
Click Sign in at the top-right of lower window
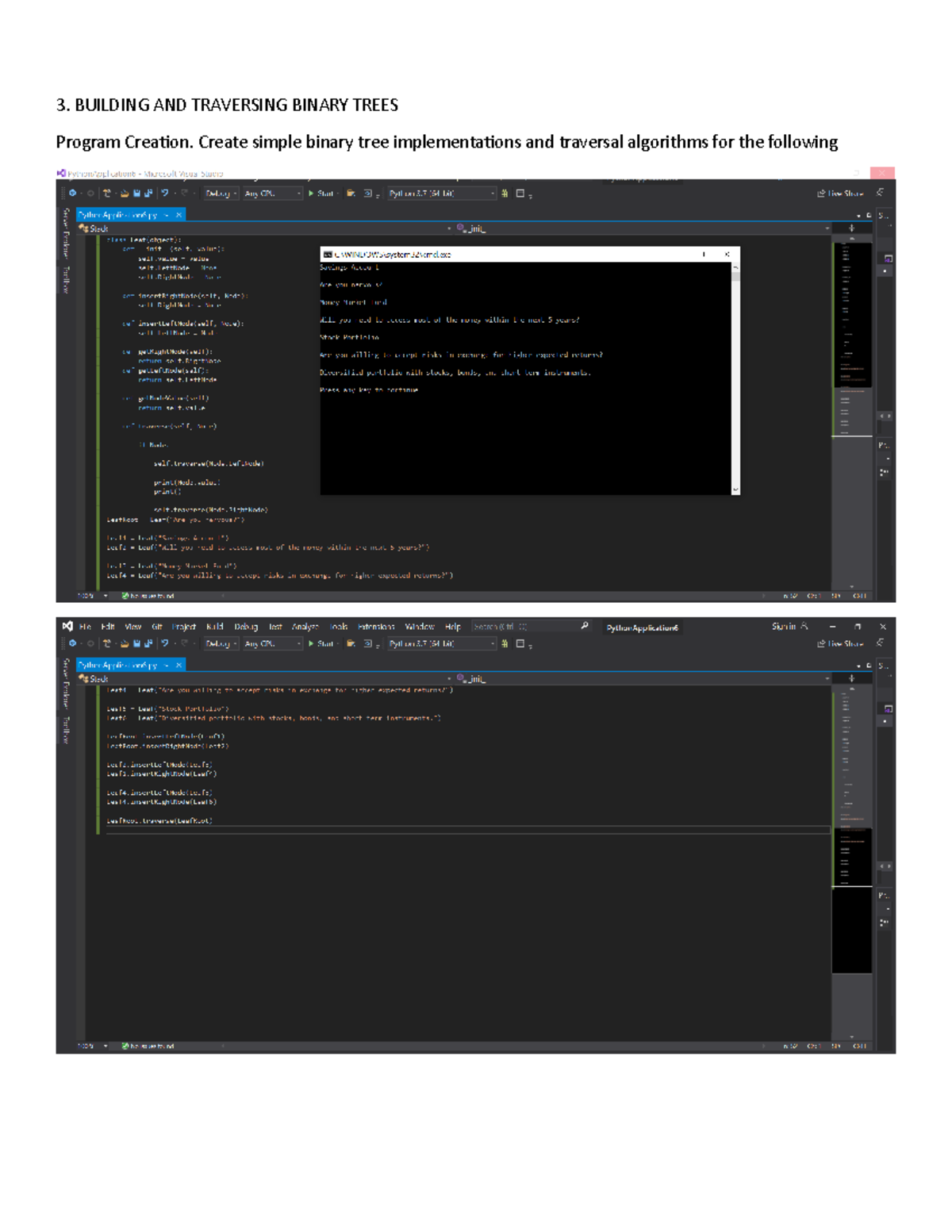coord(784,626)
